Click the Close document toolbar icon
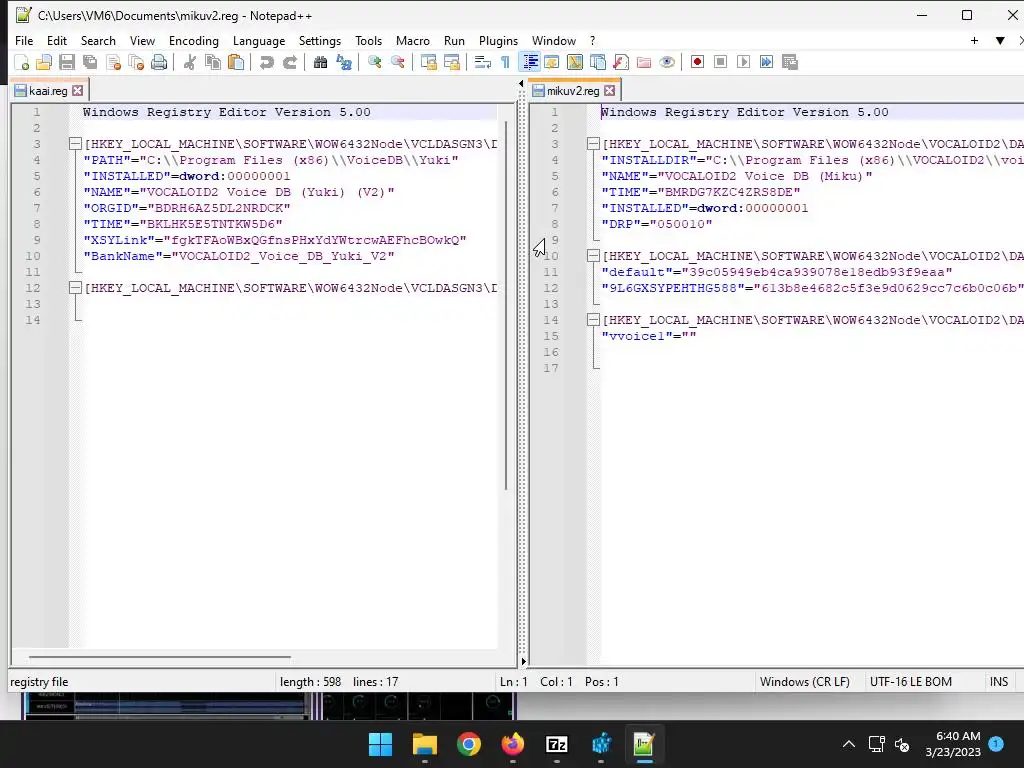Screen dimensions: 1024x768 point(113,62)
